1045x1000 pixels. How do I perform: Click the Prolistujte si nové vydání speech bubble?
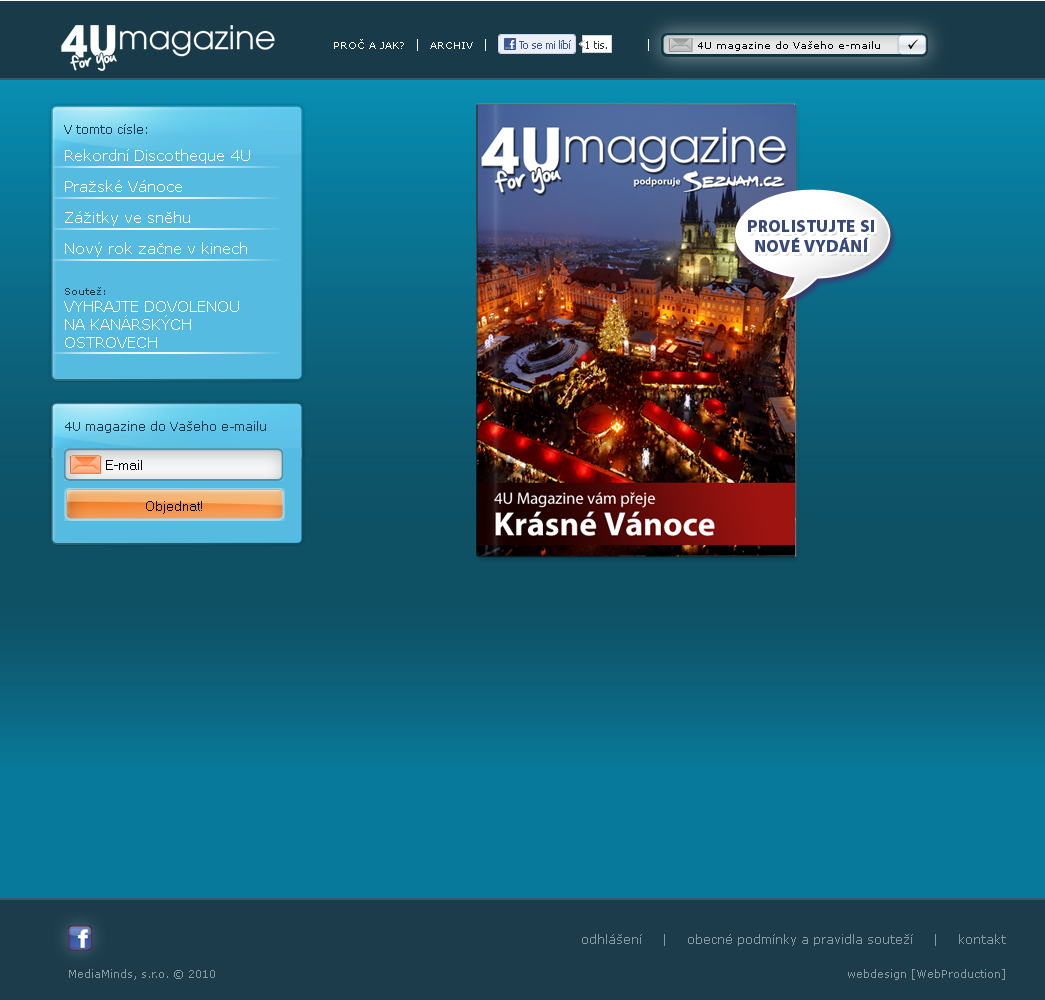point(812,237)
